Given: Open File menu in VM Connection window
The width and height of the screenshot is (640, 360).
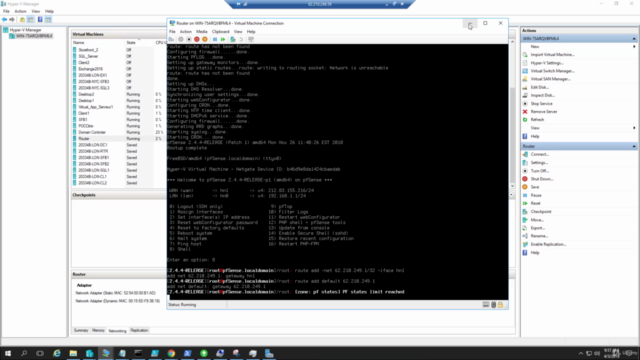Looking at the screenshot, I should pyautogui.click(x=172, y=31).
